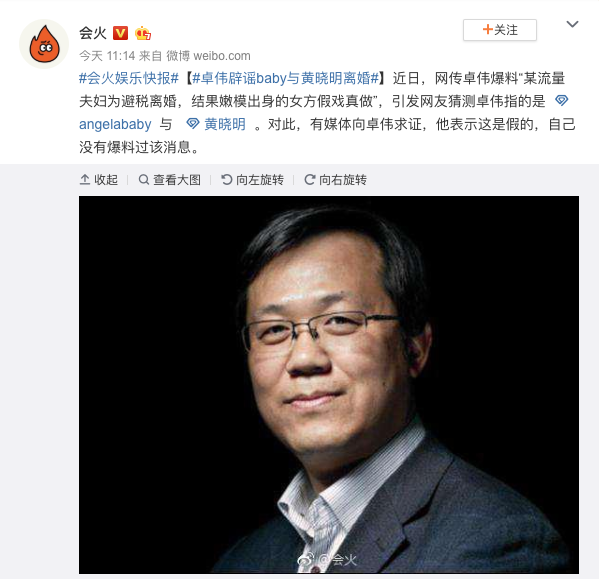Viewport: 599px width, 579px height.
Task: Open the 今天 11:14 post timestamp
Action: pyautogui.click(x=107, y=56)
